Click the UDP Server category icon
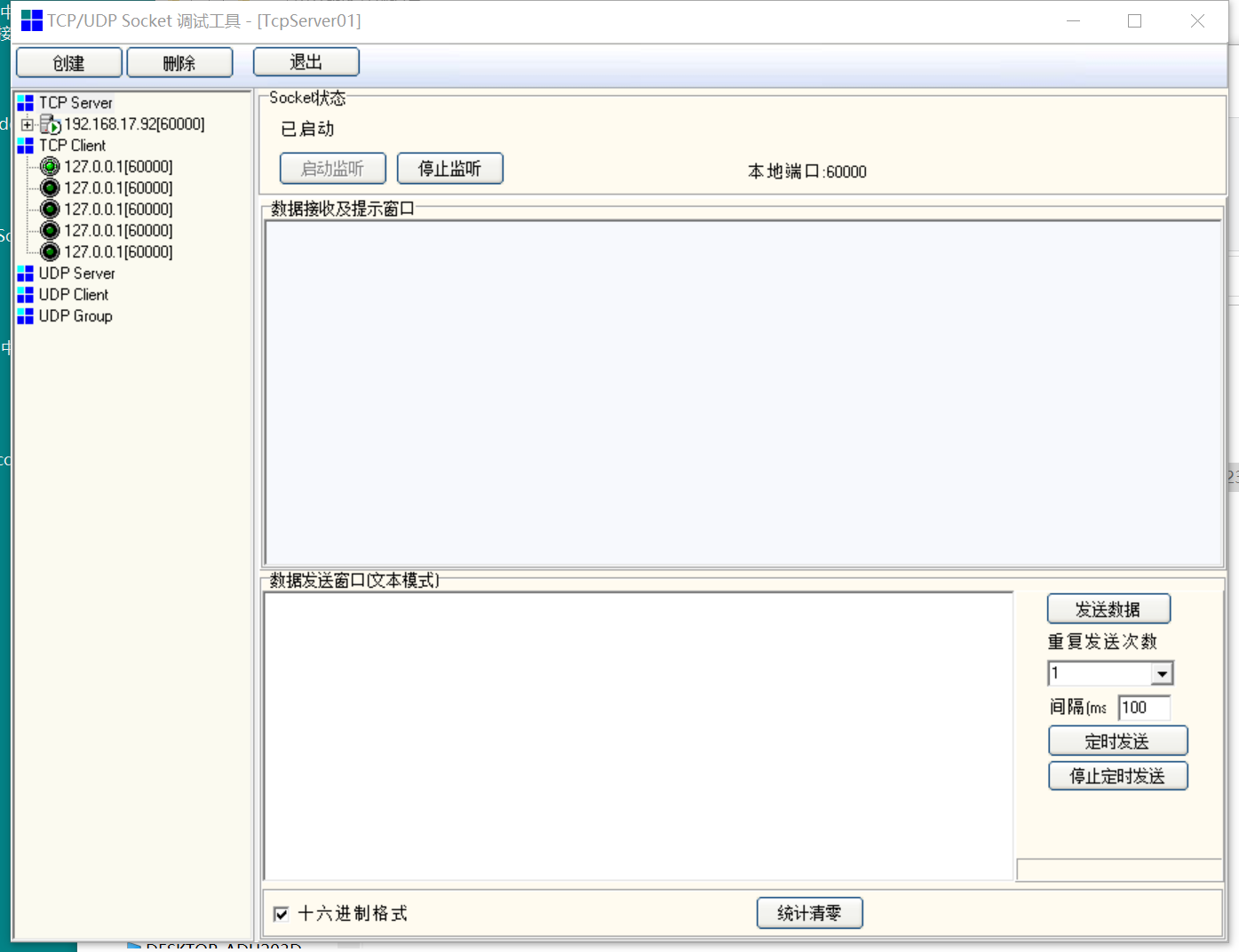Image resolution: width=1239 pixels, height=952 pixels. [25, 274]
